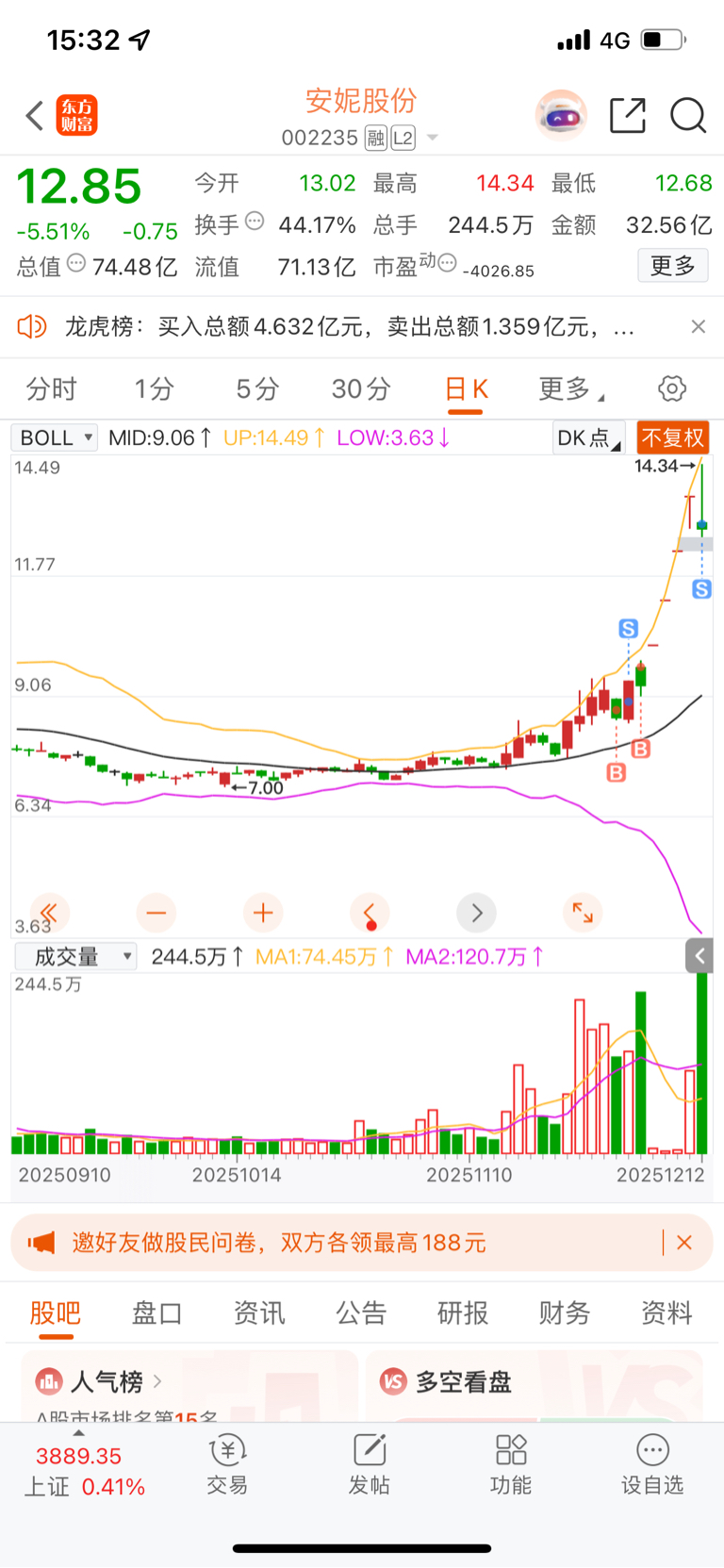Dismiss the 龙虎榜 news ticker

pos(699,326)
